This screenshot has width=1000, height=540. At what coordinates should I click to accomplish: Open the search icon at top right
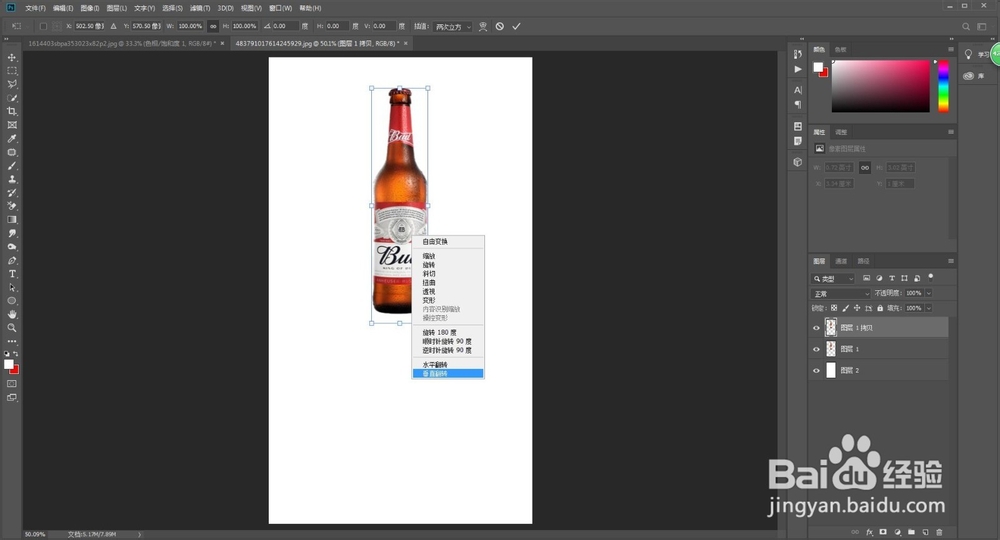click(x=966, y=26)
